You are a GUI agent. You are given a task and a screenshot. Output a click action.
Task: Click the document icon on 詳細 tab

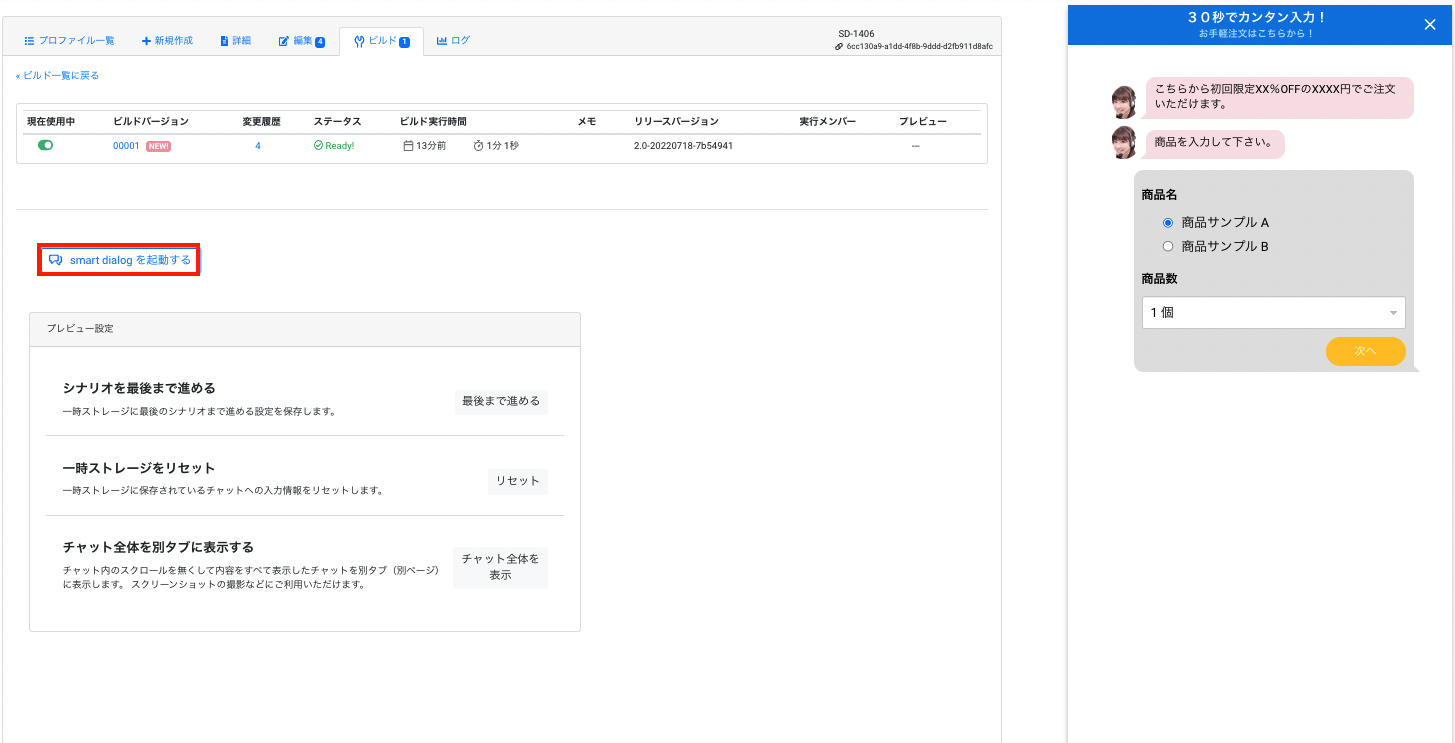pyautogui.click(x=224, y=41)
